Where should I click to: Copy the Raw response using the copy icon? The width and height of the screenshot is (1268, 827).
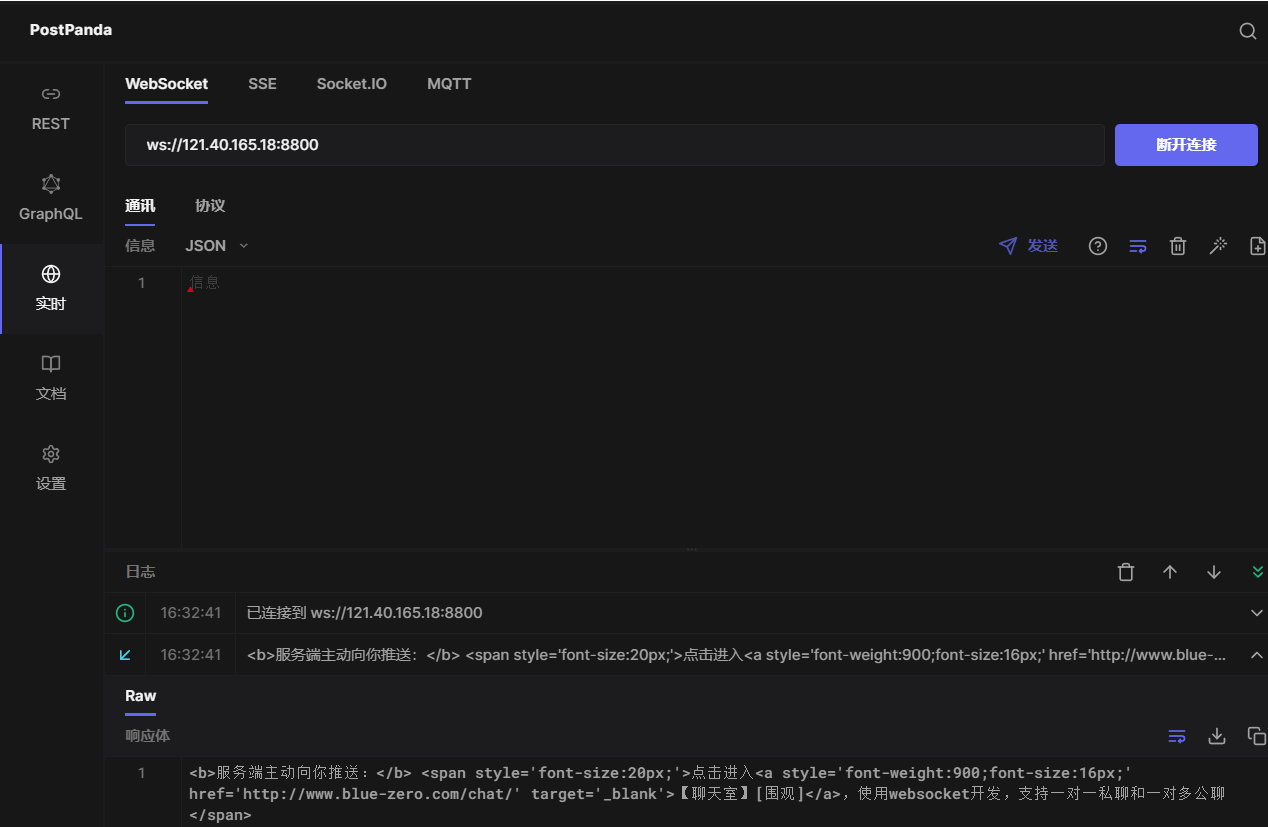pos(1257,735)
